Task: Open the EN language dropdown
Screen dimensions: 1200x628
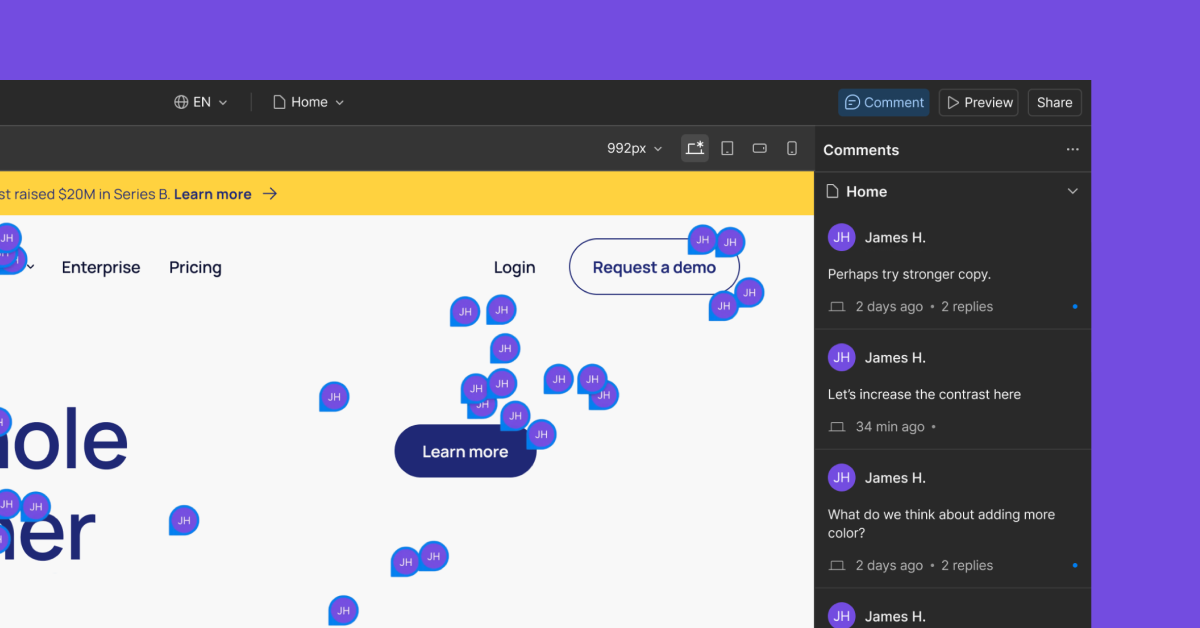Action: (201, 102)
